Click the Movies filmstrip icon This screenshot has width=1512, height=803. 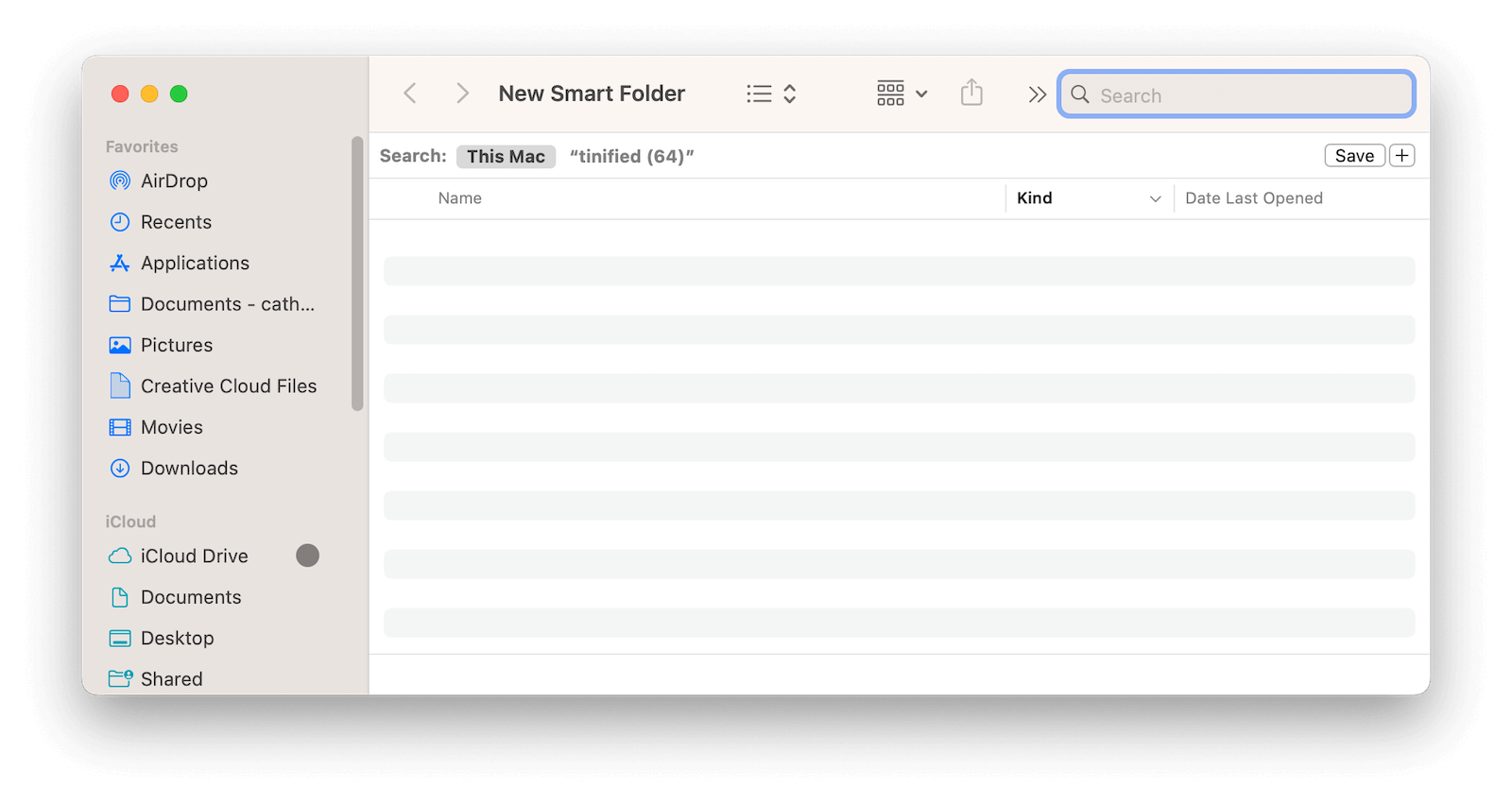(120, 427)
